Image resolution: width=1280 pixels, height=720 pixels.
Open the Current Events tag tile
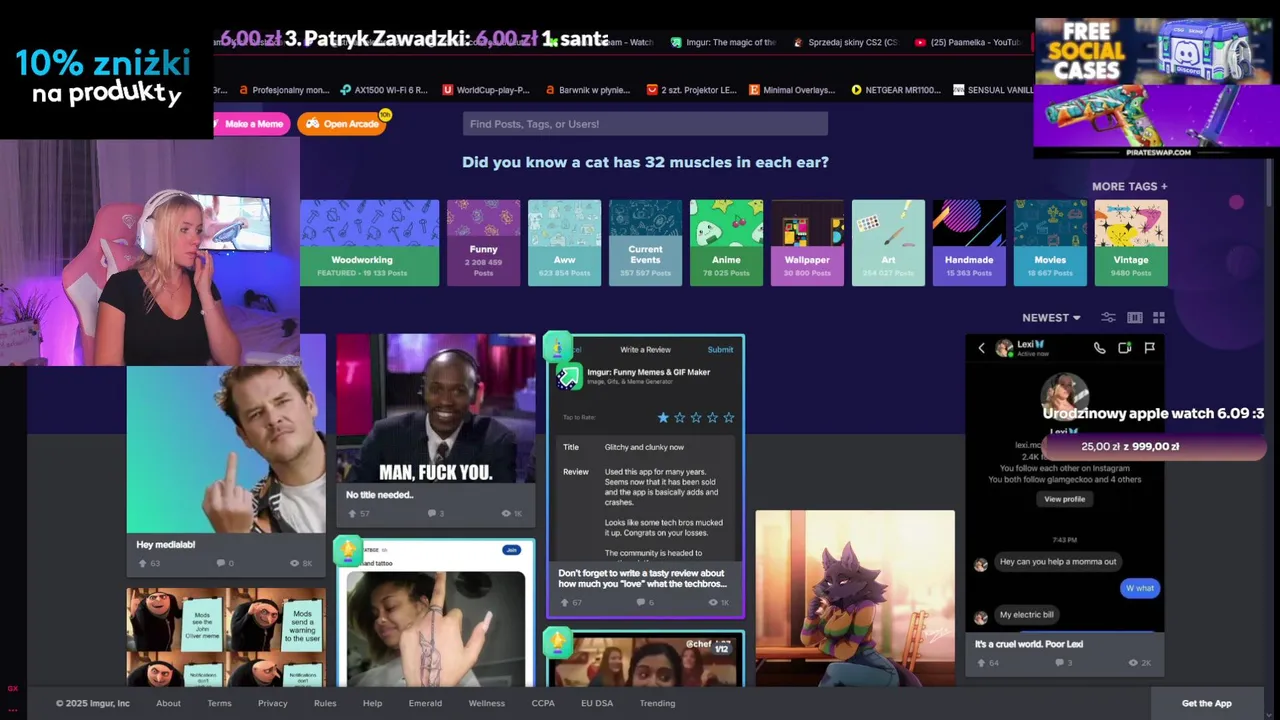pyautogui.click(x=645, y=243)
